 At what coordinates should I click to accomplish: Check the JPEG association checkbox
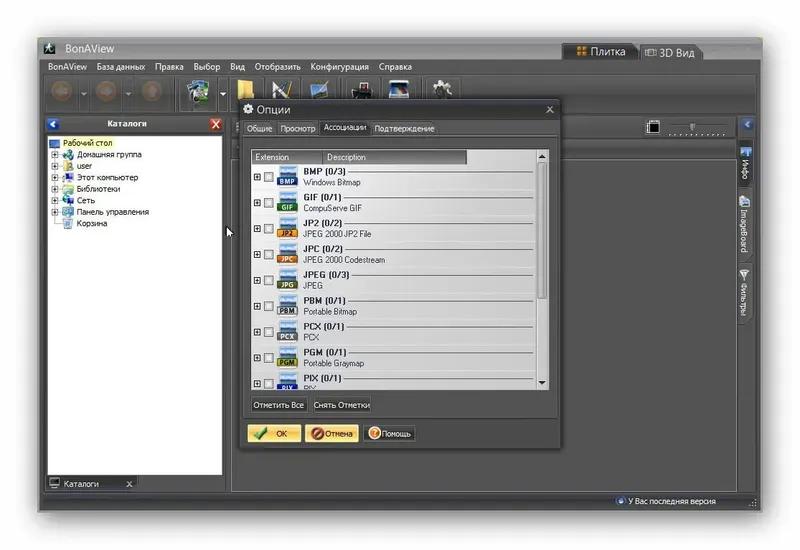click(x=269, y=281)
